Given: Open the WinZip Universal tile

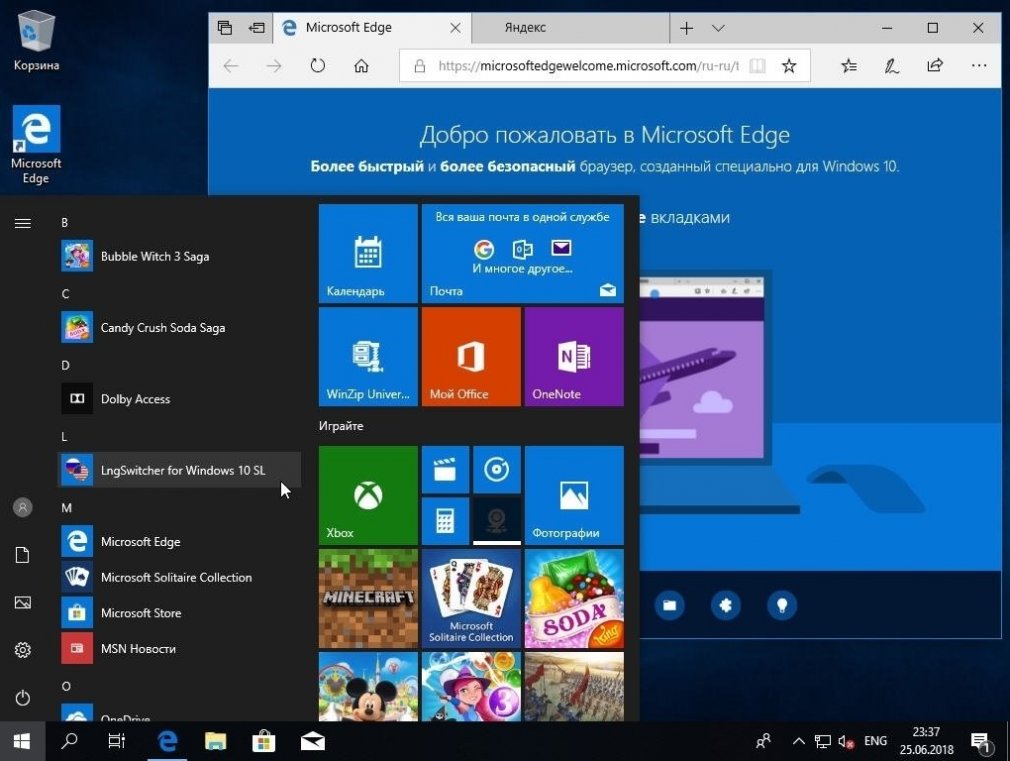Looking at the screenshot, I should pyautogui.click(x=368, y=356).
